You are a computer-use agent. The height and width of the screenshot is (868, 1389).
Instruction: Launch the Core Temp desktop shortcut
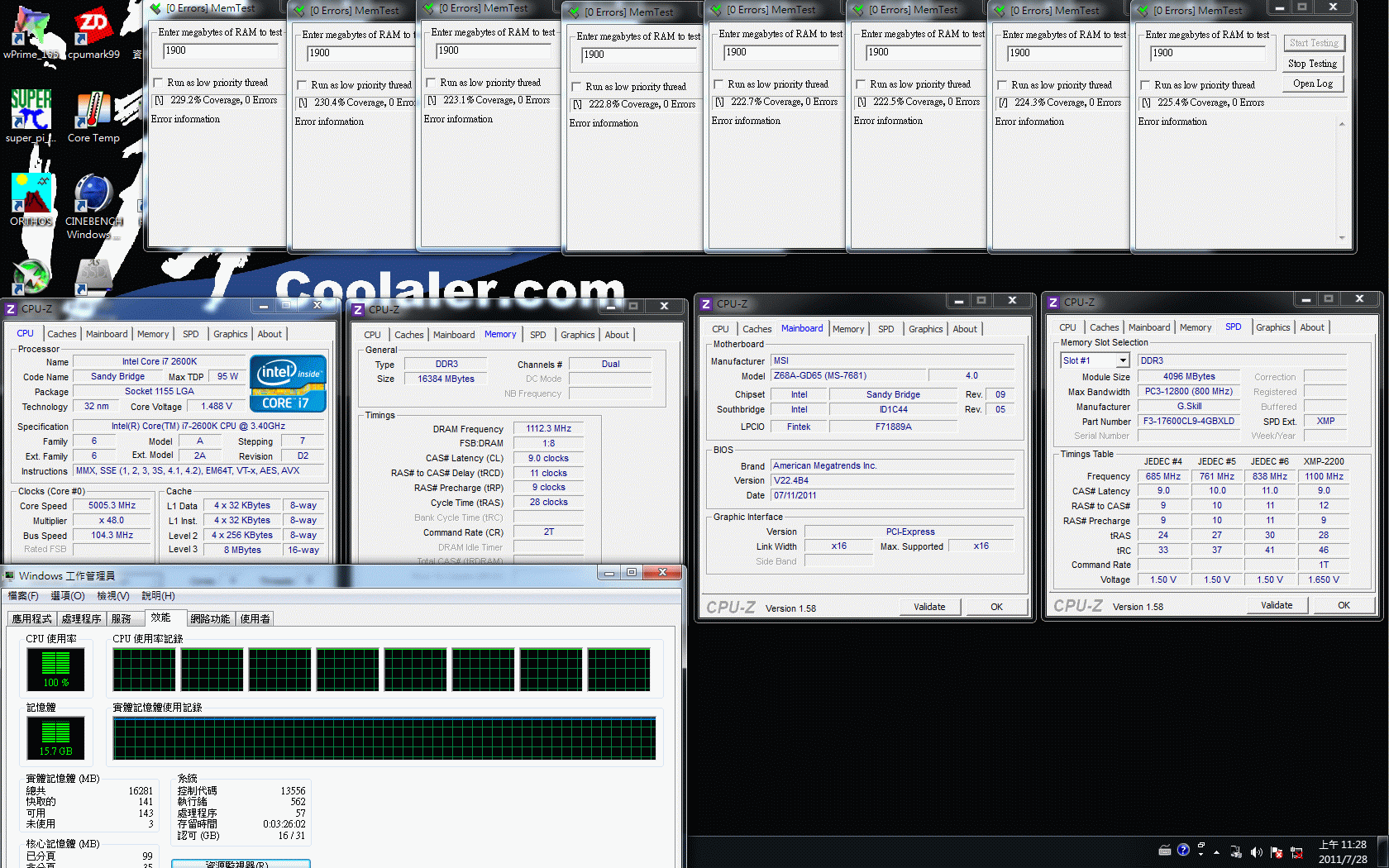(x=93, y=116)
